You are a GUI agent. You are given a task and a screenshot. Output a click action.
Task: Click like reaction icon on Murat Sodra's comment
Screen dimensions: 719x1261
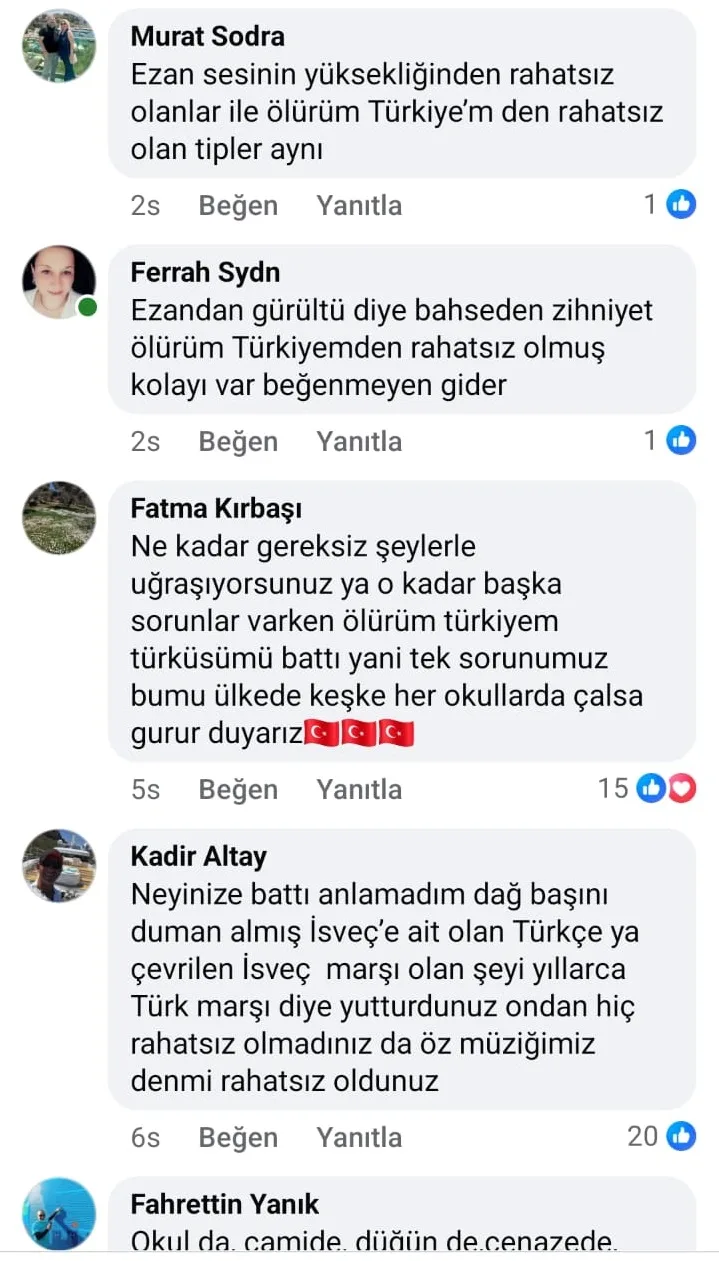click(681, 204)
